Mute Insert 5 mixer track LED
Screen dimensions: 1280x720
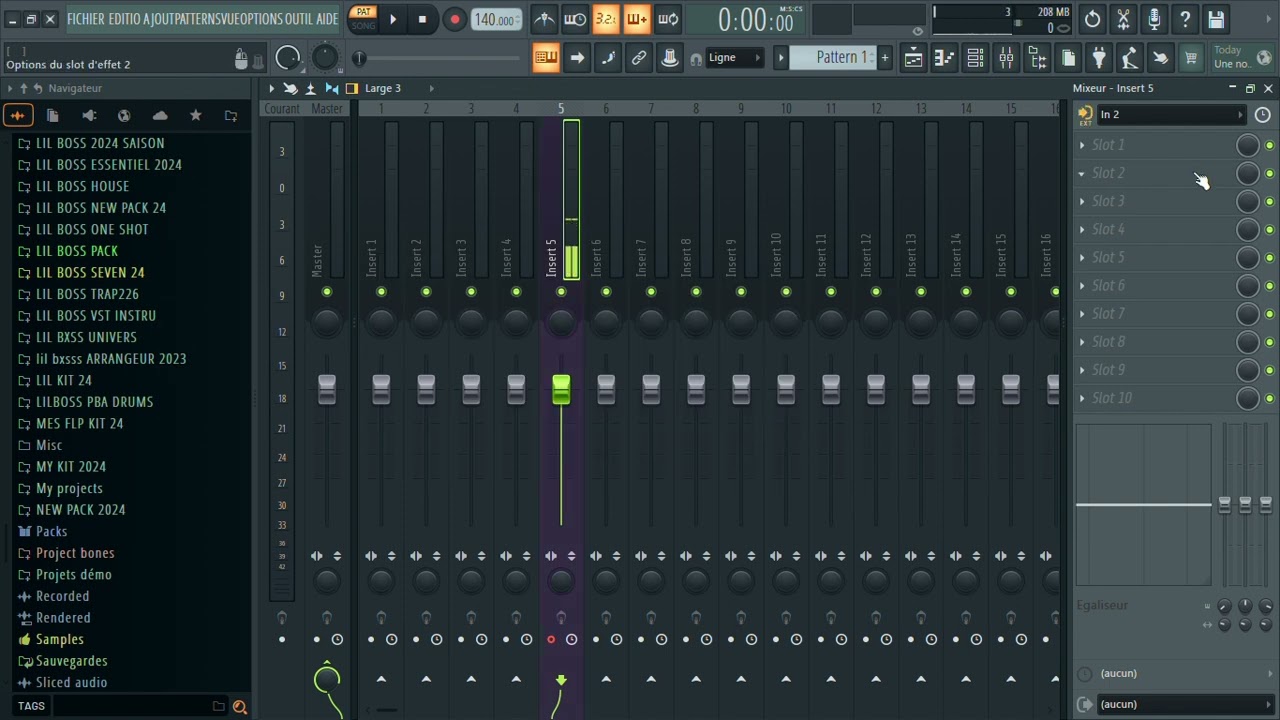point(561,292)
